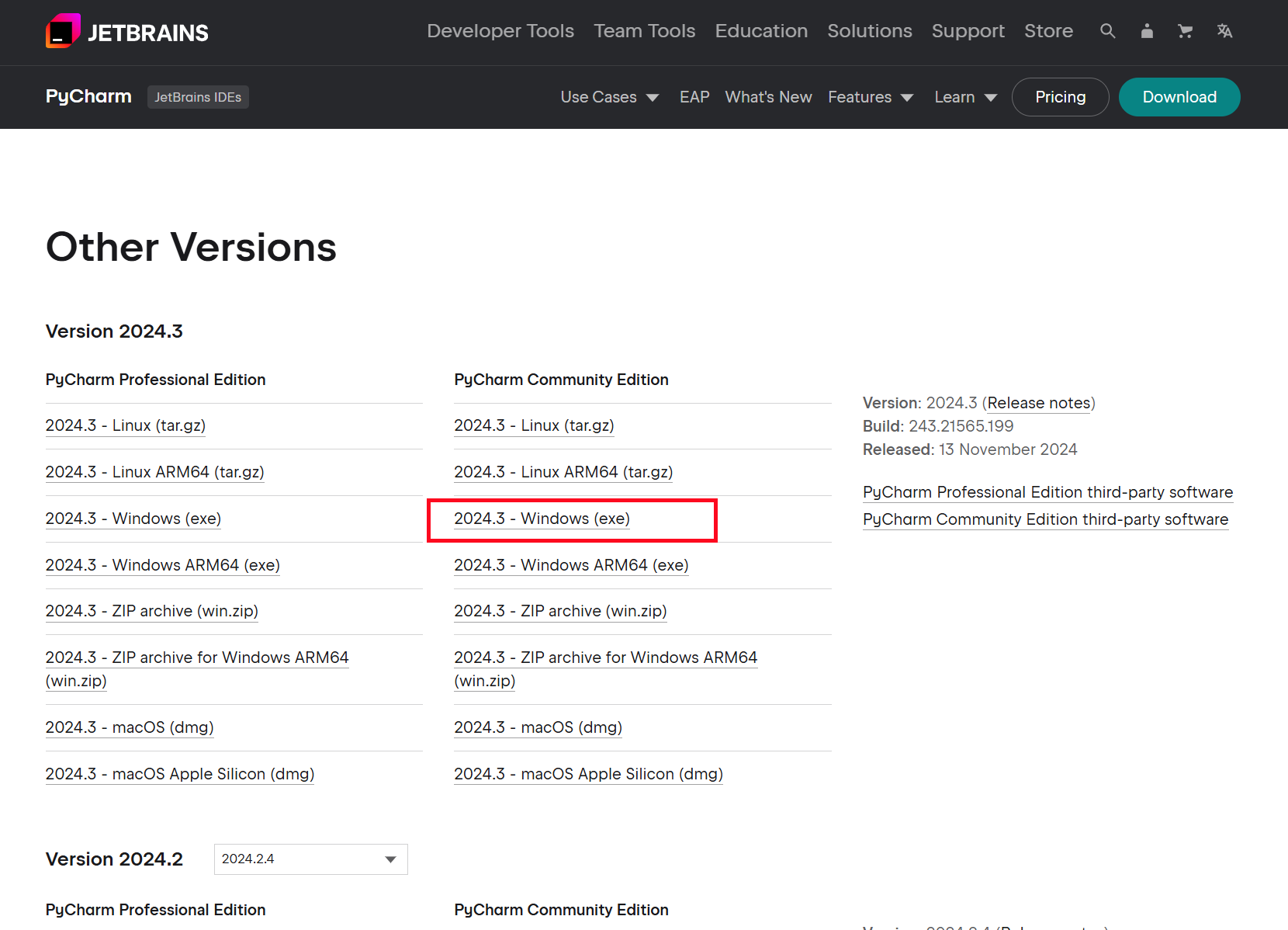The image size is (1288, 930).
Task: Open the shopping cart icon
Action: click(1185, 31)
